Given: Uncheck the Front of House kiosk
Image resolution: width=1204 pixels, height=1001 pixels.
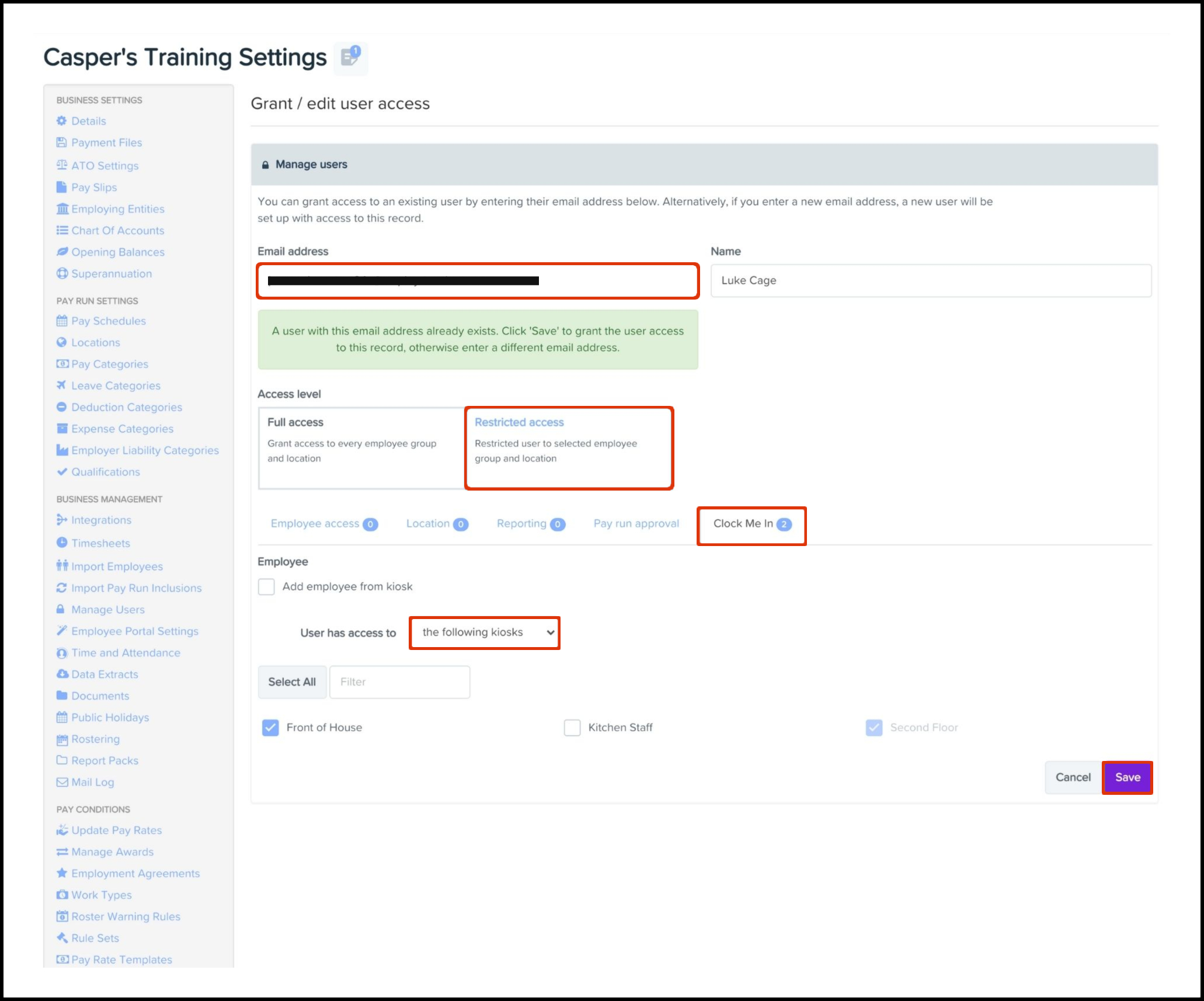Looking at the screenshot, I should (x=270, y=727).
